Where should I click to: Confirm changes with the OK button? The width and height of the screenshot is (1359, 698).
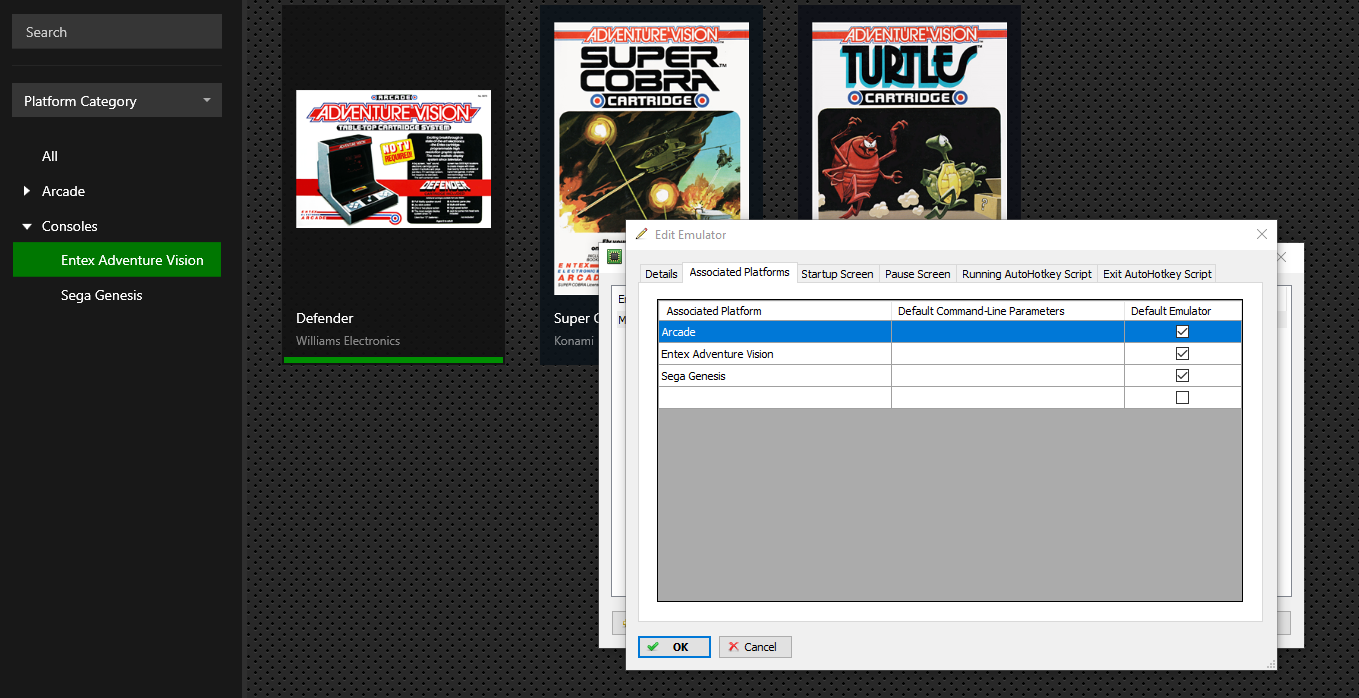pos(674,647)
